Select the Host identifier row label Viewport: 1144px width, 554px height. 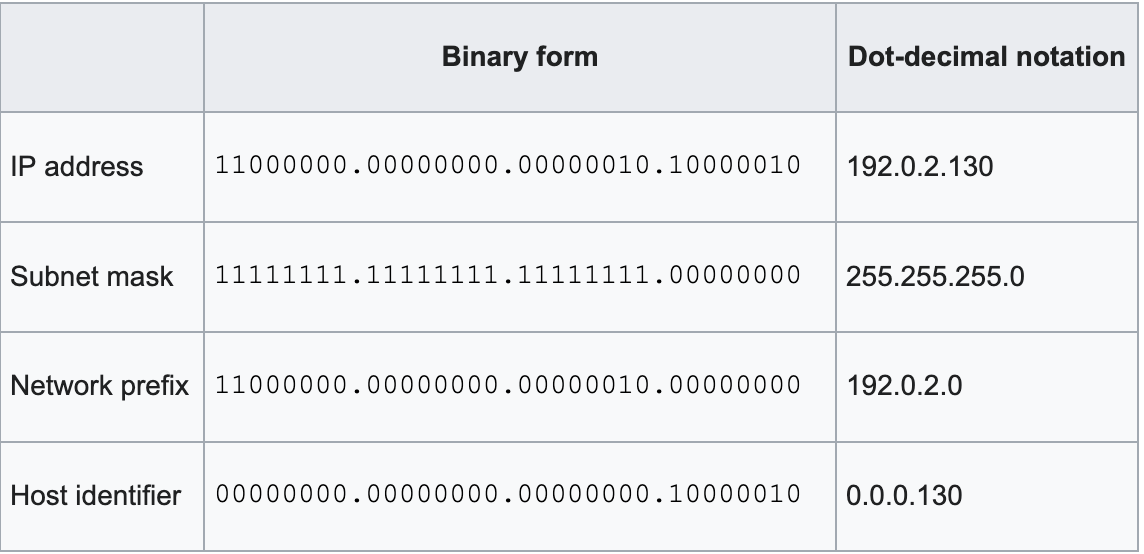tap(96, 496)
